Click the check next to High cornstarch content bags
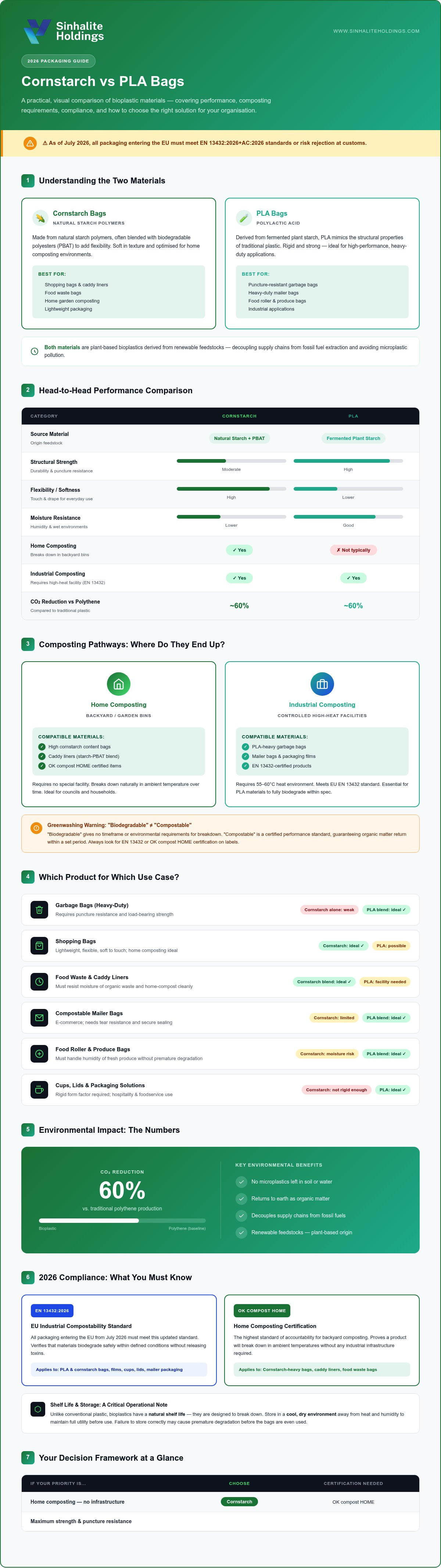Viewport: 441px width, 1568px height. 42,747
